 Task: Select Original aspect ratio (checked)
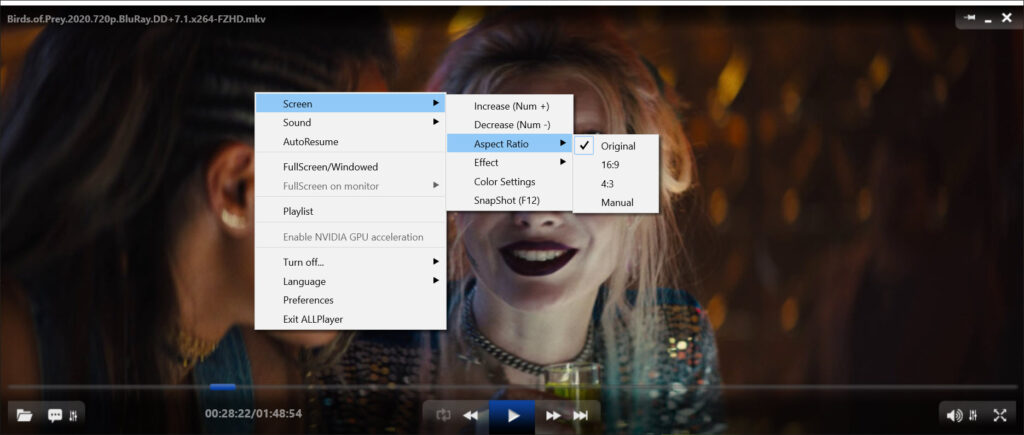click(616, 146)
